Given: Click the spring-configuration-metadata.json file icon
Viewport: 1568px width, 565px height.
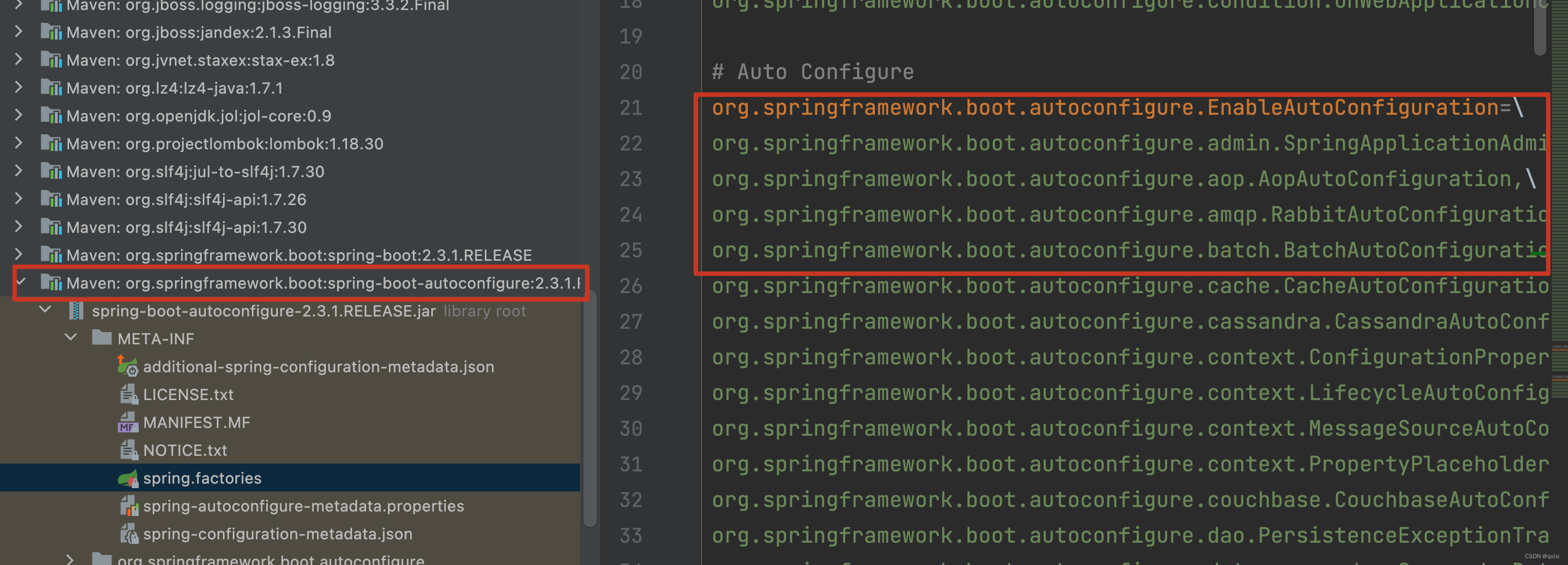Looking at the screenshot, I should [x=128, y=533].
